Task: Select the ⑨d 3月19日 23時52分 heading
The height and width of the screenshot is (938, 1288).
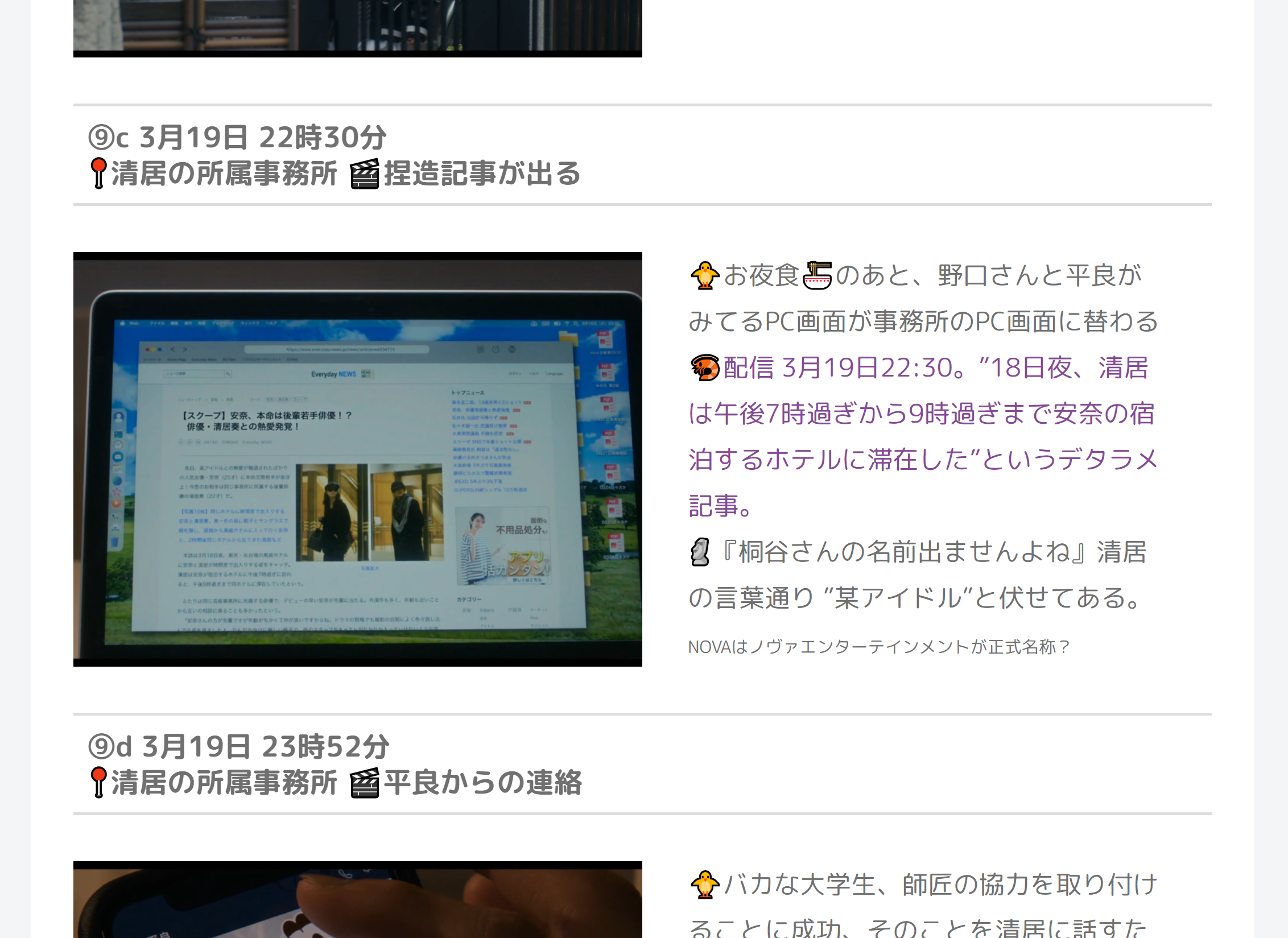Action: point(239,746)
